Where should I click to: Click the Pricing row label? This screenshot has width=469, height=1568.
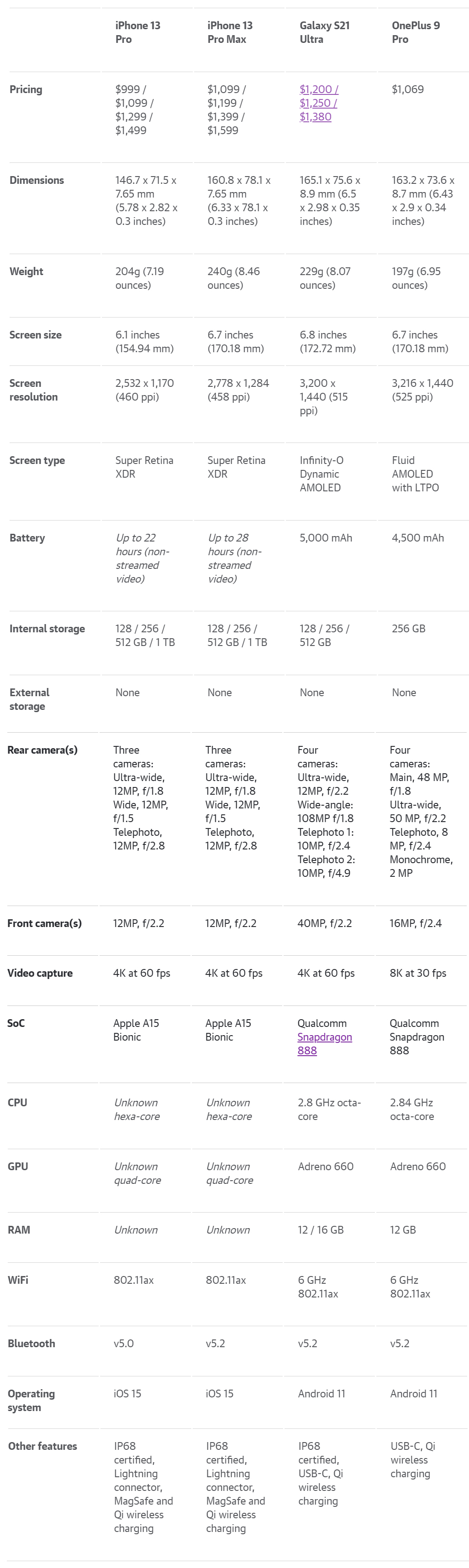coord(26,89)
